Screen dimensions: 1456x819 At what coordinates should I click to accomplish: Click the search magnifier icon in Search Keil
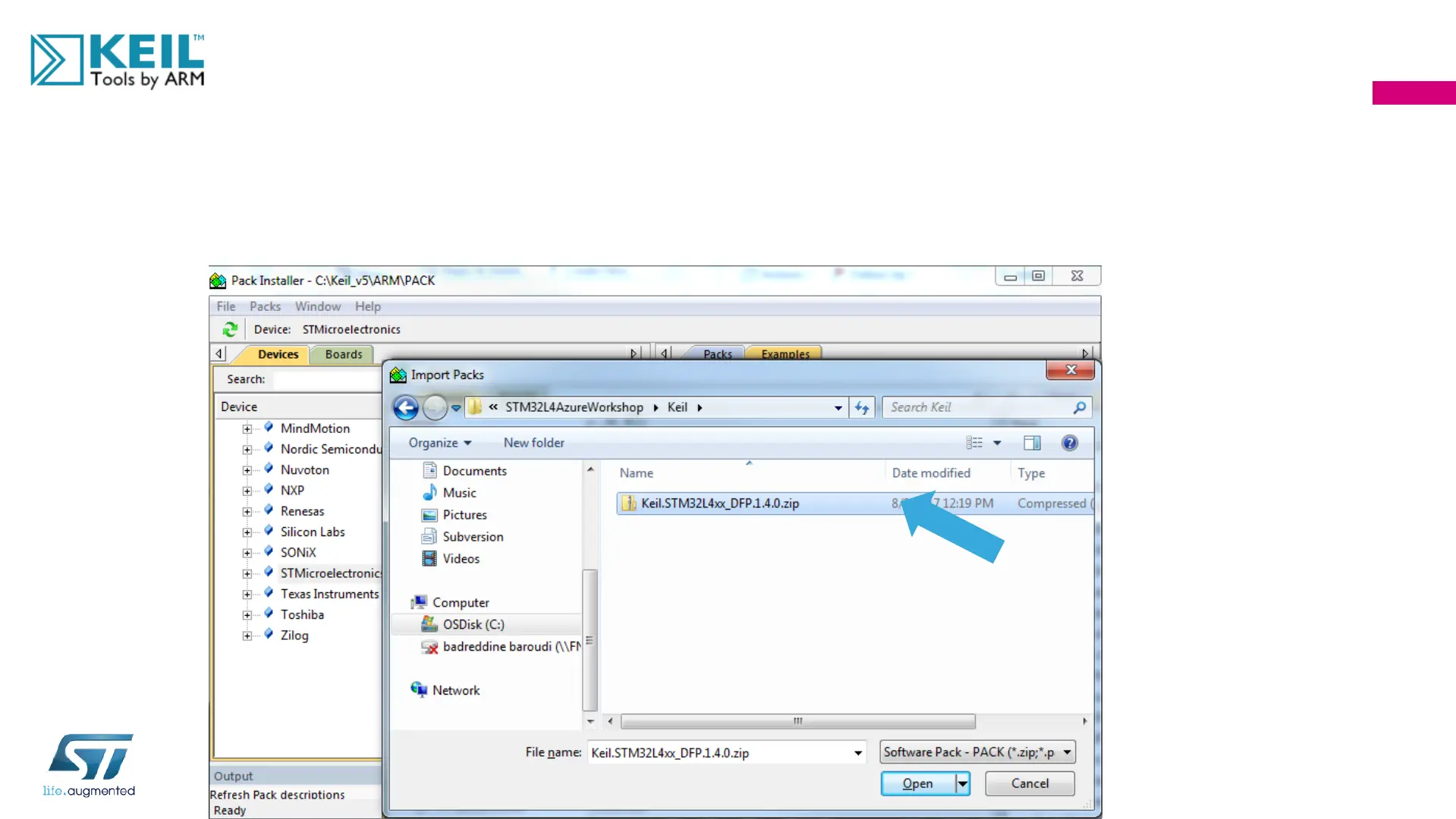tap(1080, 408)
